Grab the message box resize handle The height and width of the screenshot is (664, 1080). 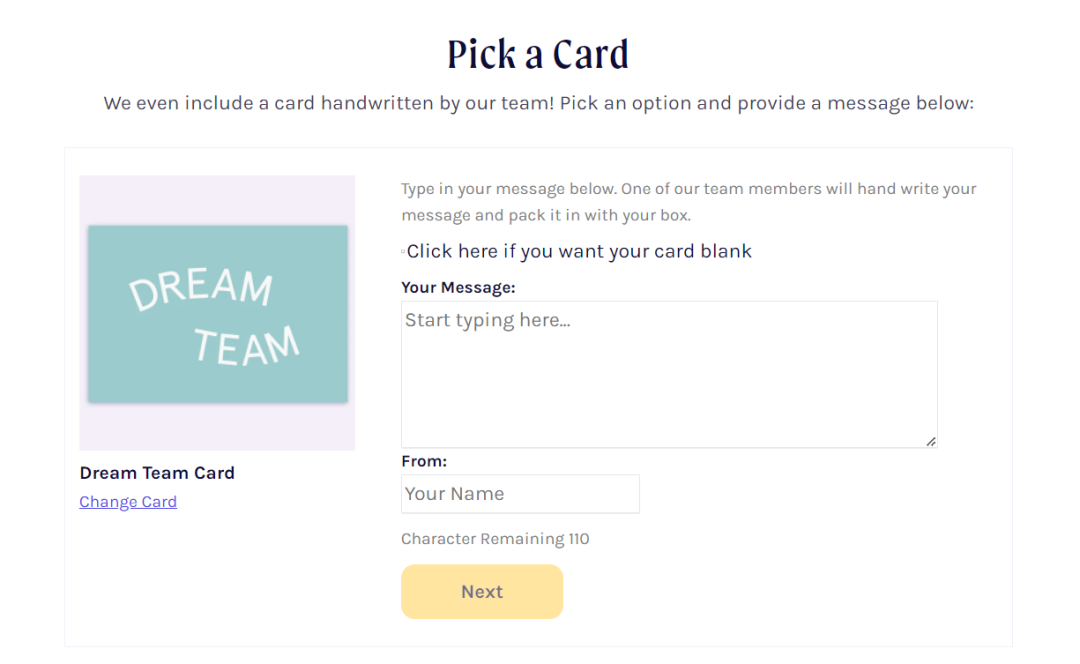click(x=931, y=441)
